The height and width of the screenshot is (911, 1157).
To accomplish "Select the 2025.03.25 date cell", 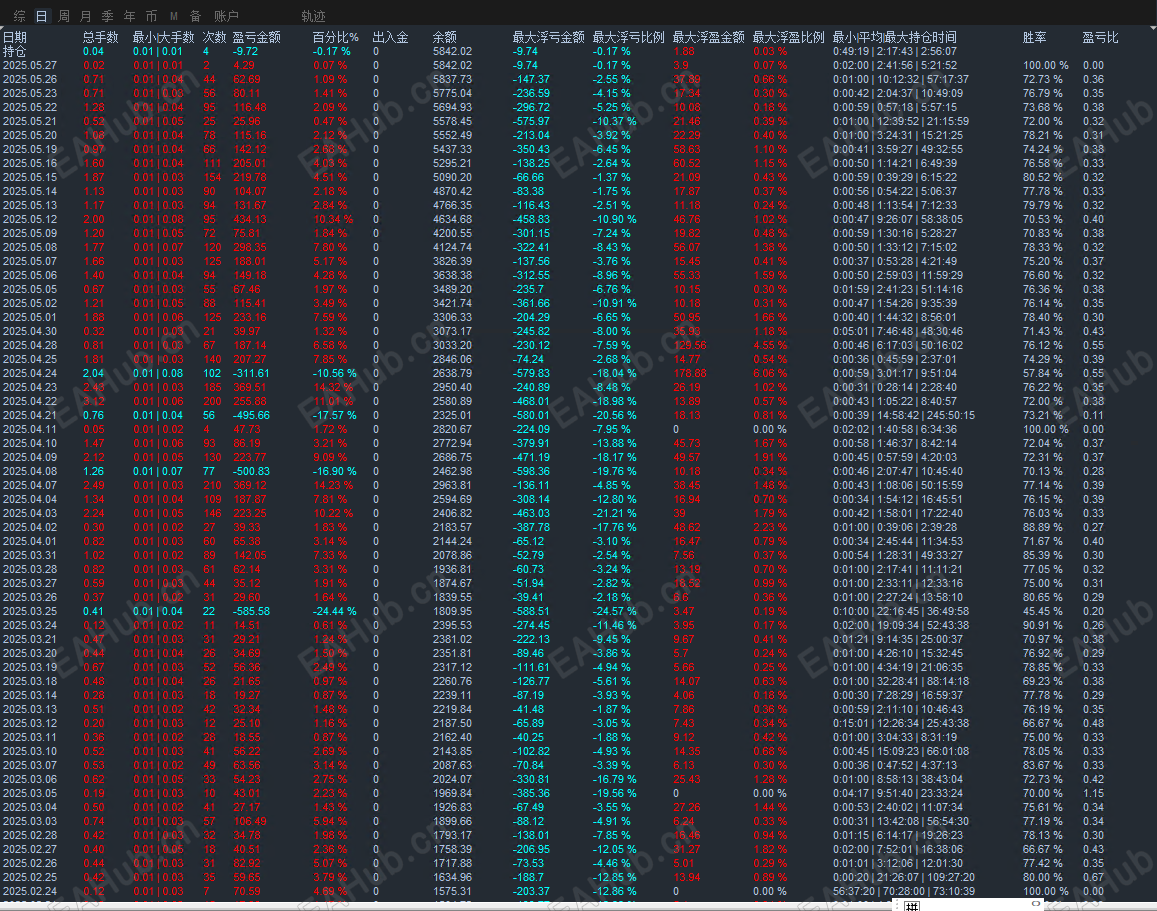I will tap(30, 612).
